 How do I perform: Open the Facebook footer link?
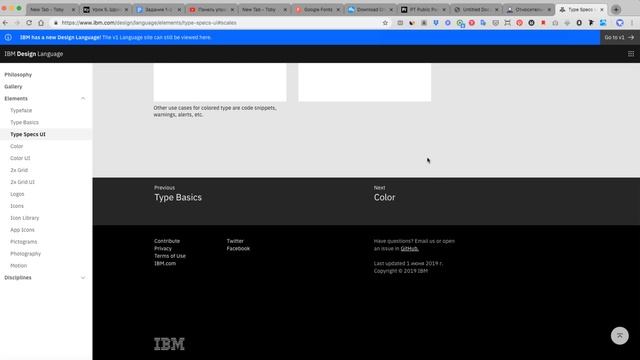click(x=238, y=248)
